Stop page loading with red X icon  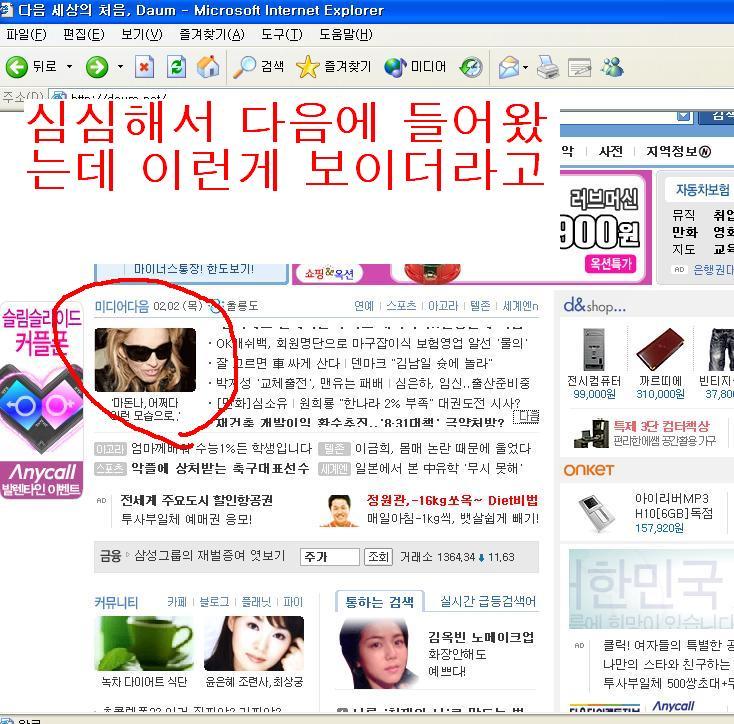coord(144,67)
